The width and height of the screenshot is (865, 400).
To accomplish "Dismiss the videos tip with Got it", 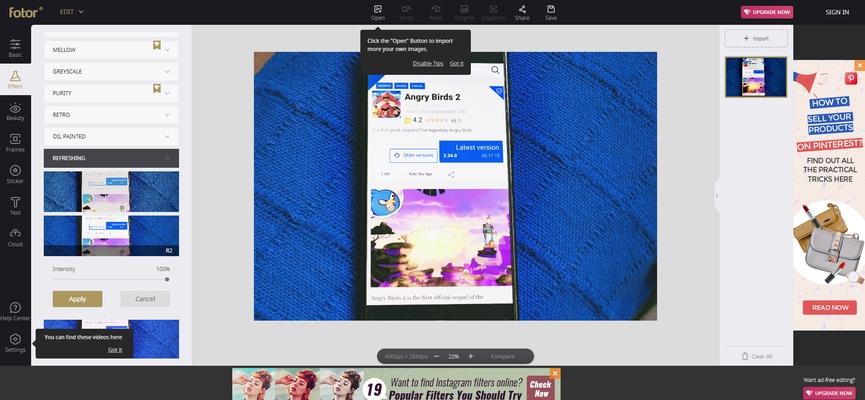I will pos(115,349).
